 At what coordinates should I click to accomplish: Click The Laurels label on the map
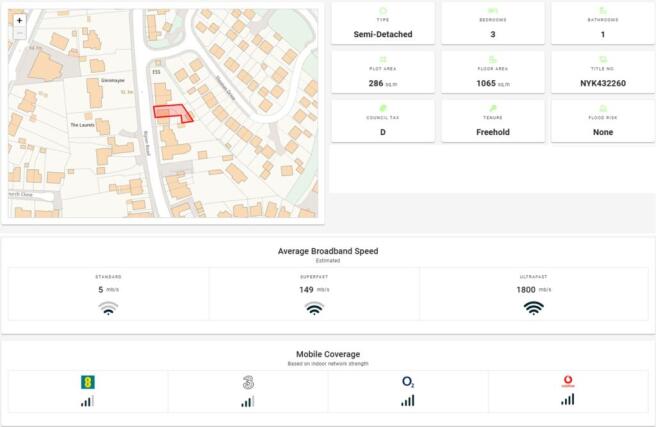[82, 125]
